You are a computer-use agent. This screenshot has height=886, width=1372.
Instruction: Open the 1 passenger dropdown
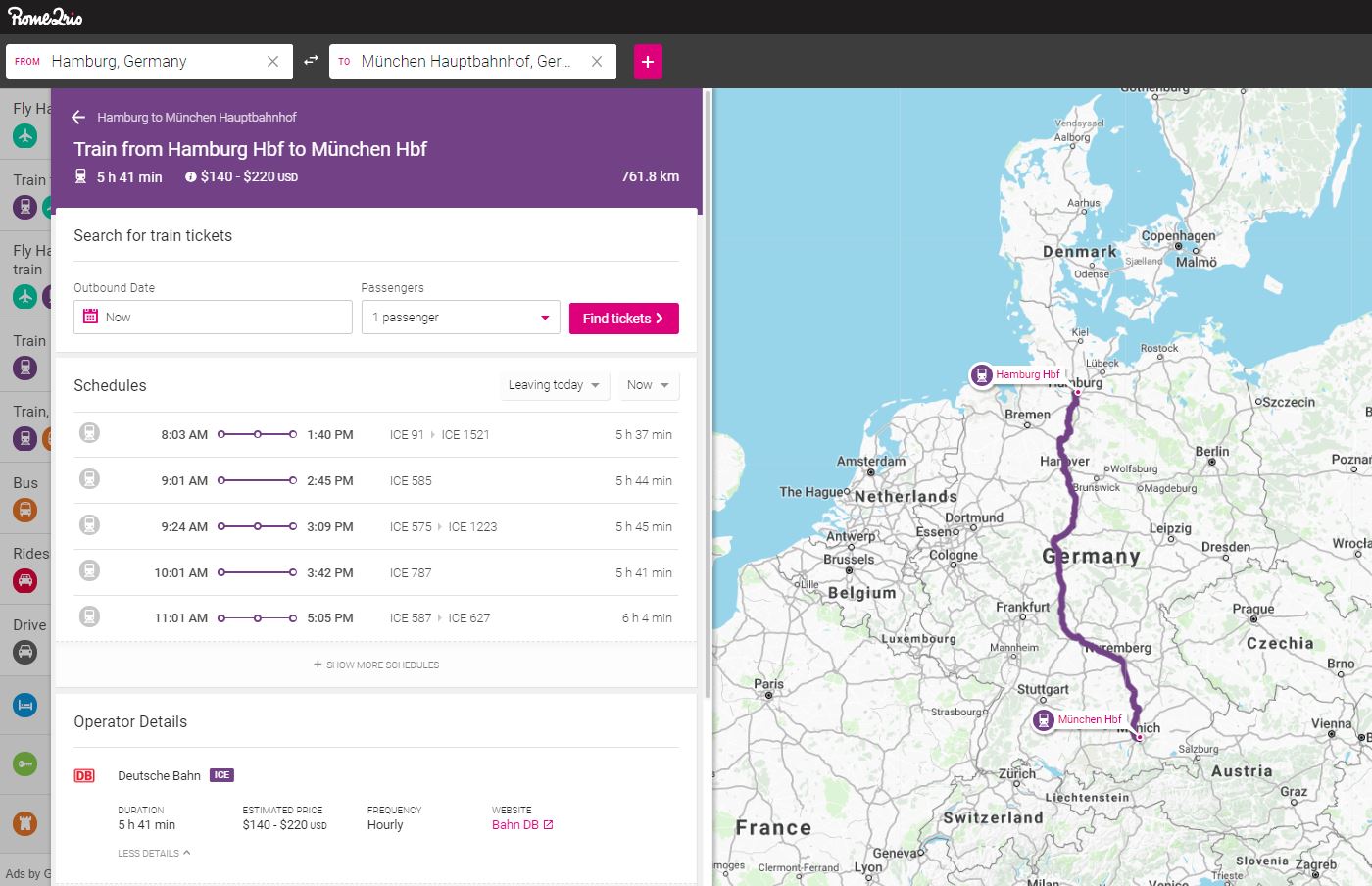click(461, 318)
